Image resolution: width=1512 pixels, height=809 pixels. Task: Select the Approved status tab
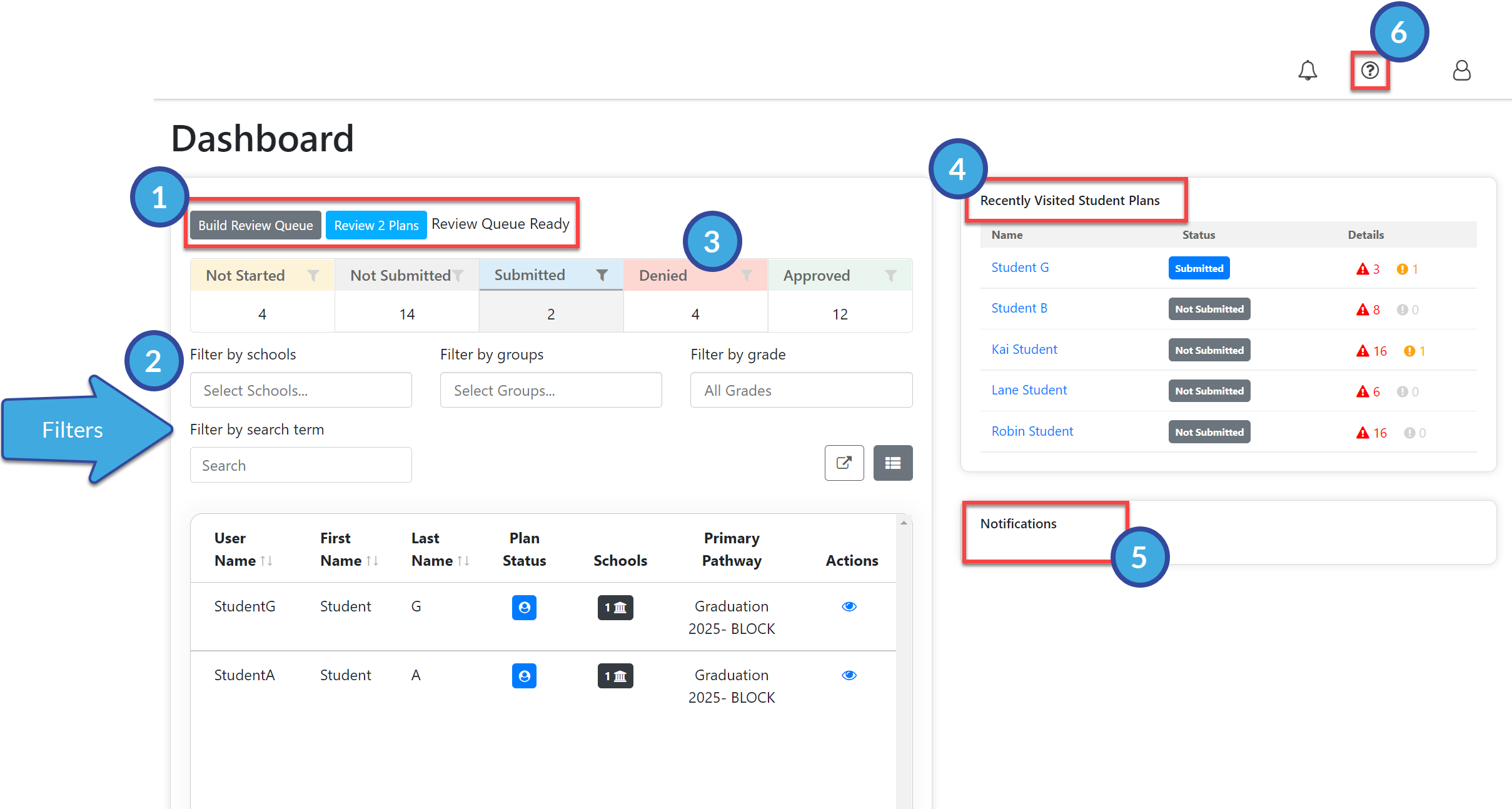pos(840,275)
